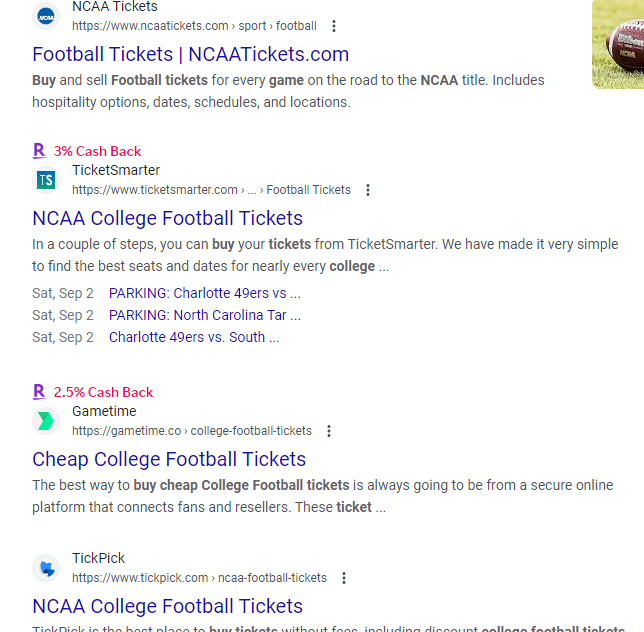The width and height of the screenshot is (644, 632).
Task: Click the 3% Cash Back offer label
Action: [97, 151]
